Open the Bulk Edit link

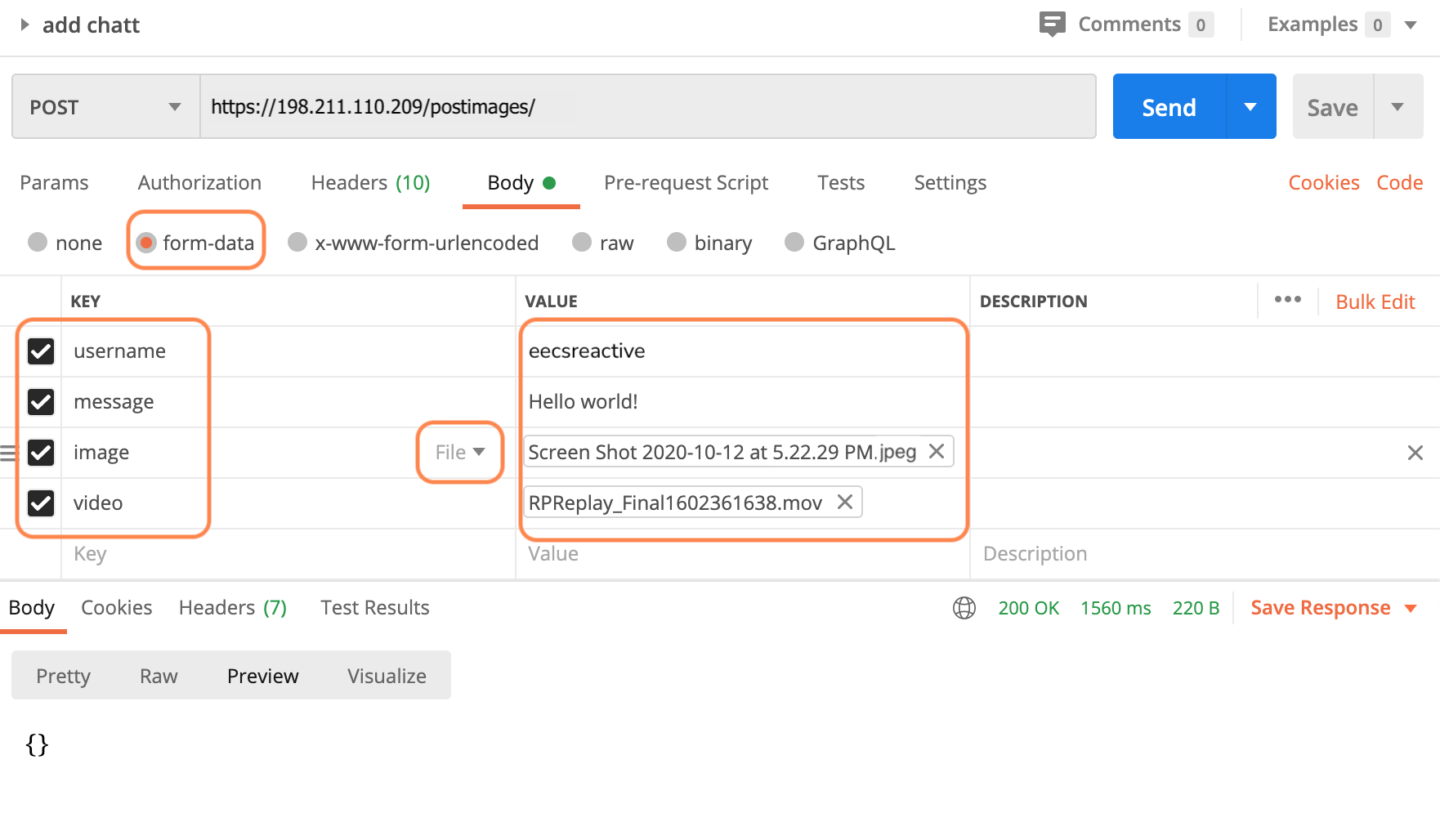[1375, 302]
